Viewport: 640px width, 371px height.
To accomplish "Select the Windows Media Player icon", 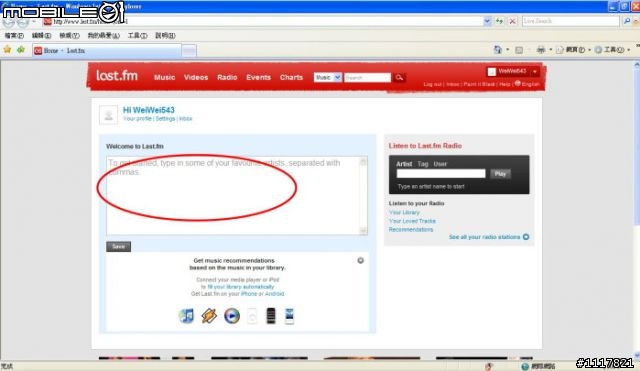I will (x=232, y=316).
